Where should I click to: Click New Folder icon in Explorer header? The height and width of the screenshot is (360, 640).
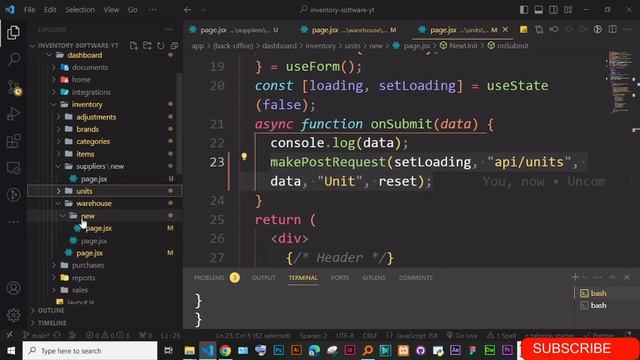pos(147,45)
